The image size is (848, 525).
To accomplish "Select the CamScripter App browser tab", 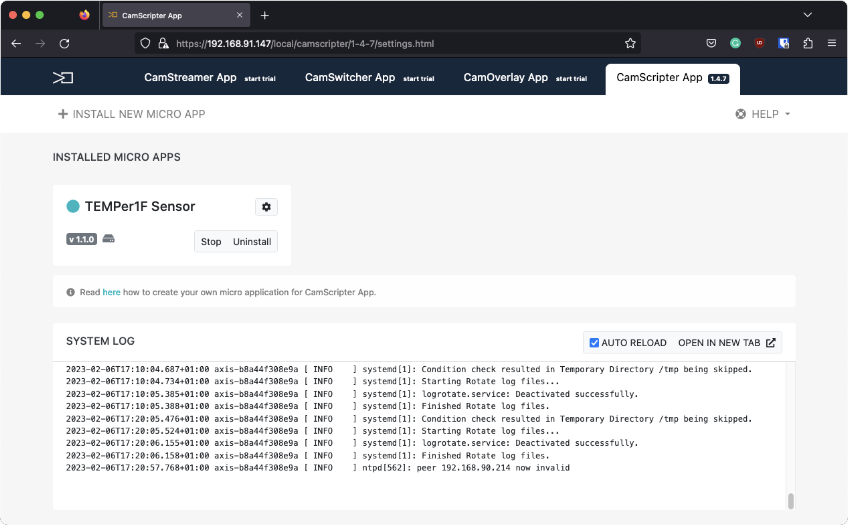I will (x=176, y=15).
